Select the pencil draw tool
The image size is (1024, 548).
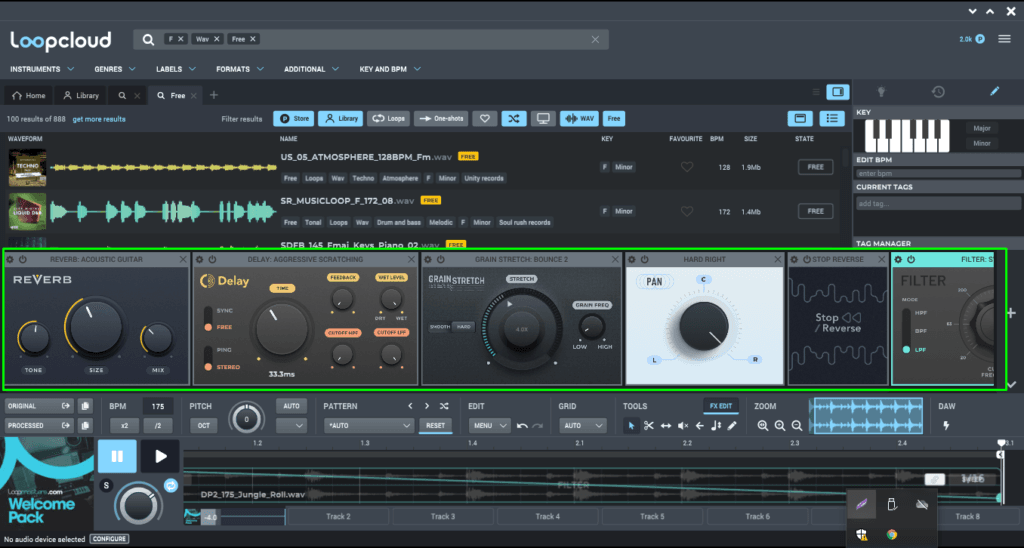tap(732, 426)
